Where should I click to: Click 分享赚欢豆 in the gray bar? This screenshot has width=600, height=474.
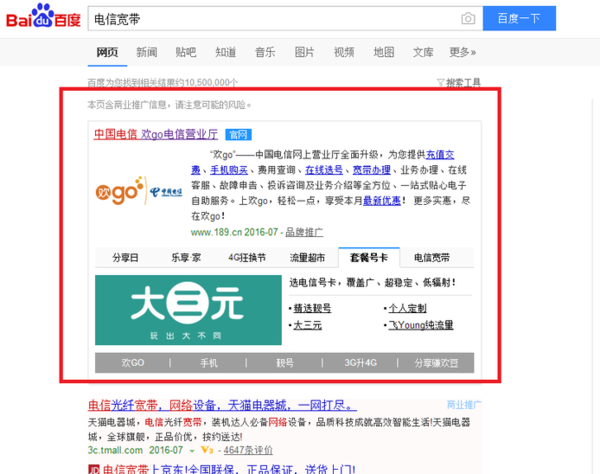[x=436, y=363]
